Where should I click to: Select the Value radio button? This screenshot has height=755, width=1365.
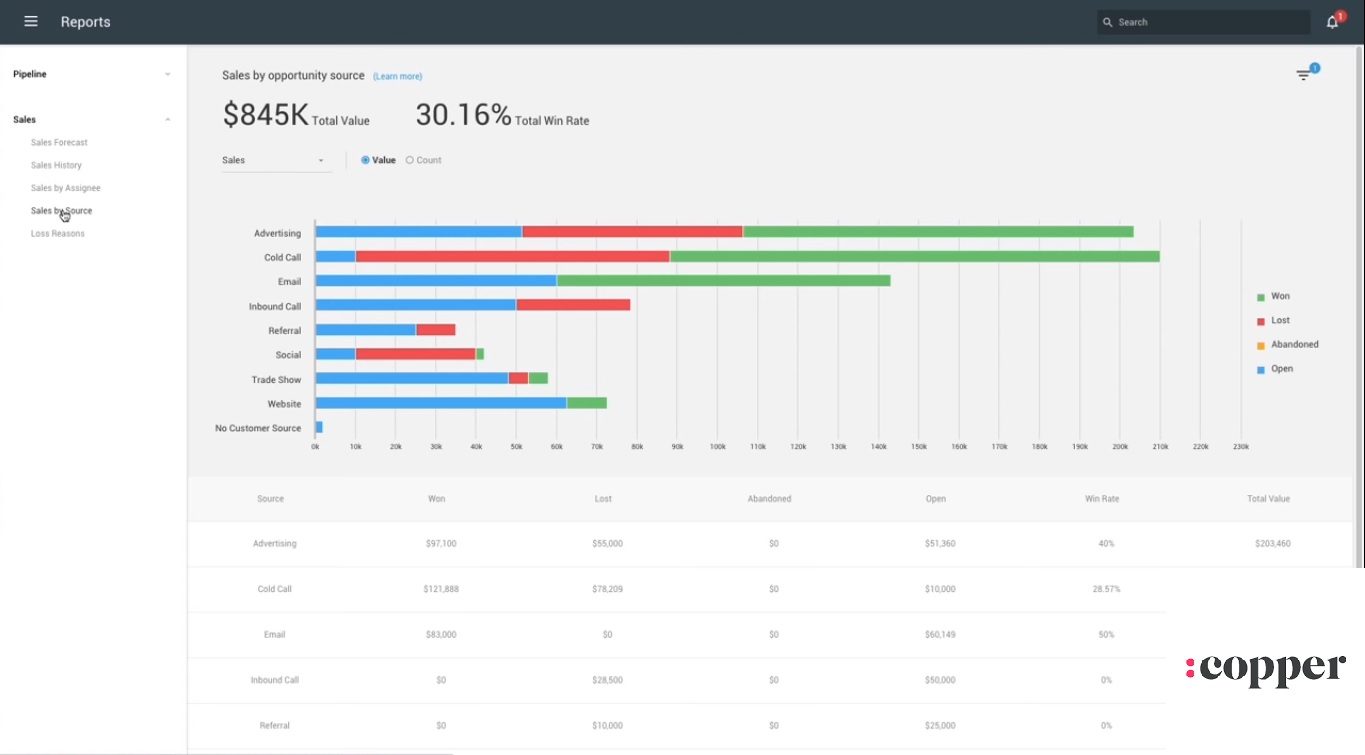[365, 159]
